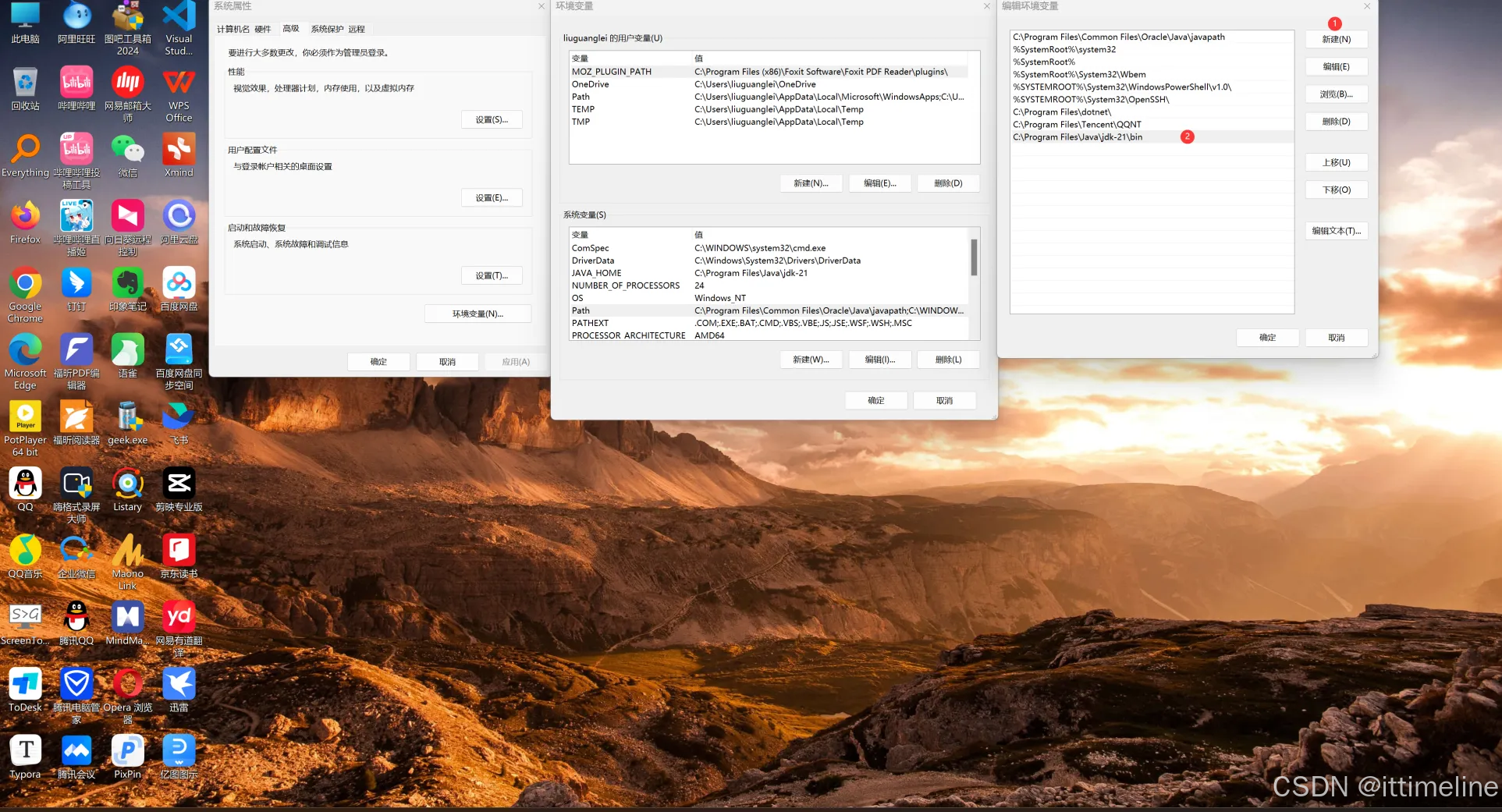Switch to 远程 tab in 系统属性
Screen dimensions: 1502x812
pos(357,29)
